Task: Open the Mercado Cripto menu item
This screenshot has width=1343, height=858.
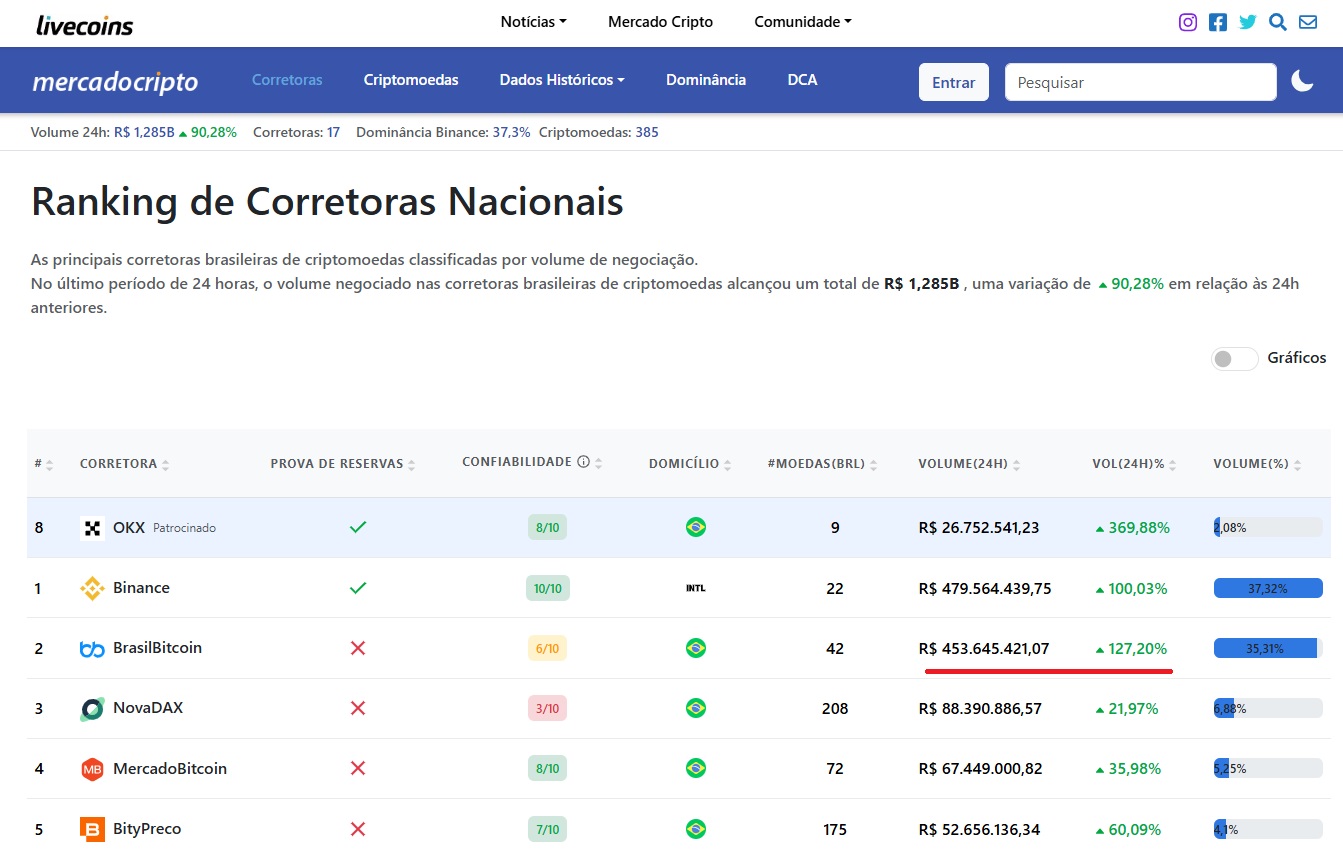Action: click(x=660, y=22)
